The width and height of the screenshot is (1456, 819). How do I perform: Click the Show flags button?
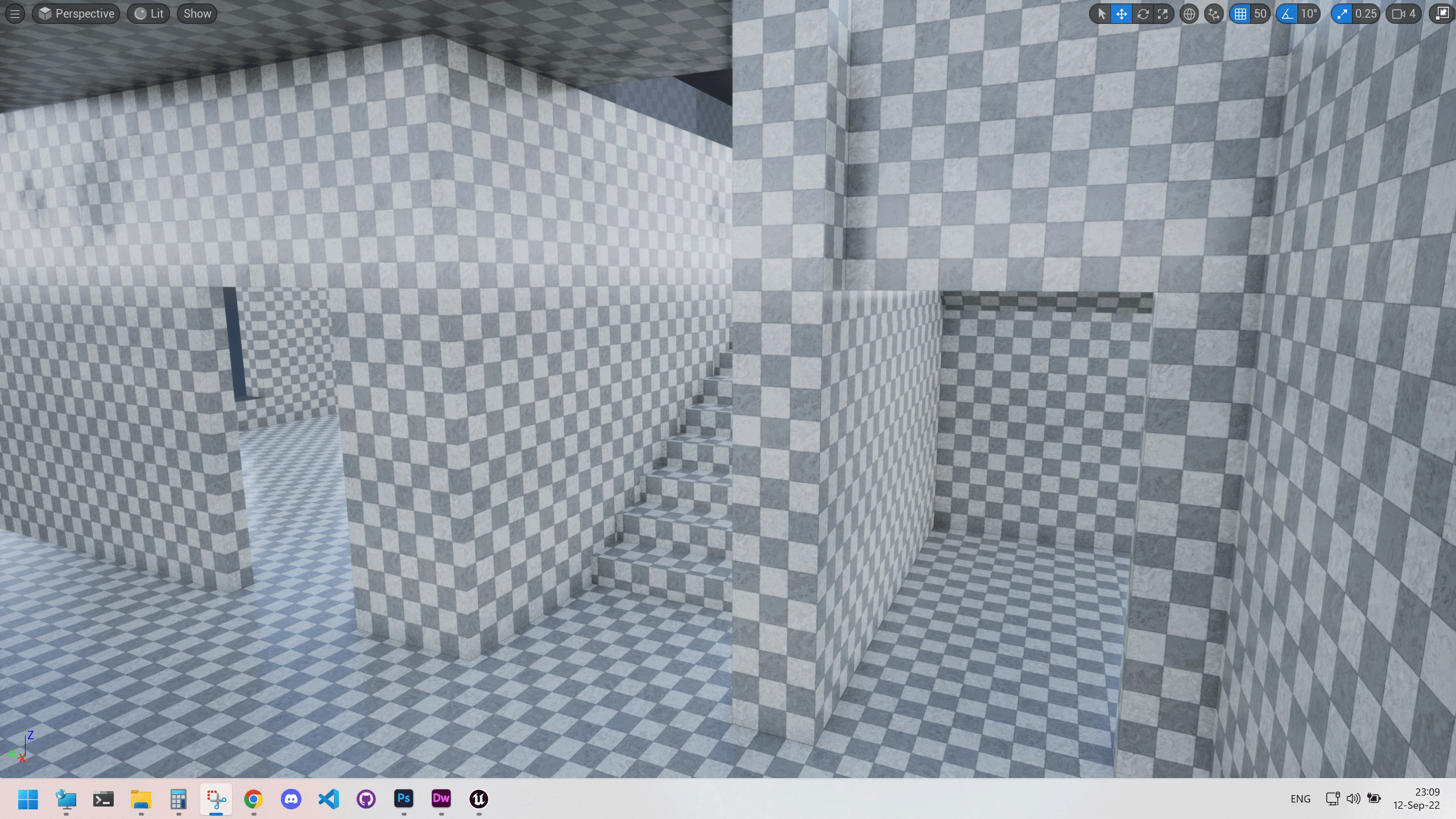pos(197,14)
